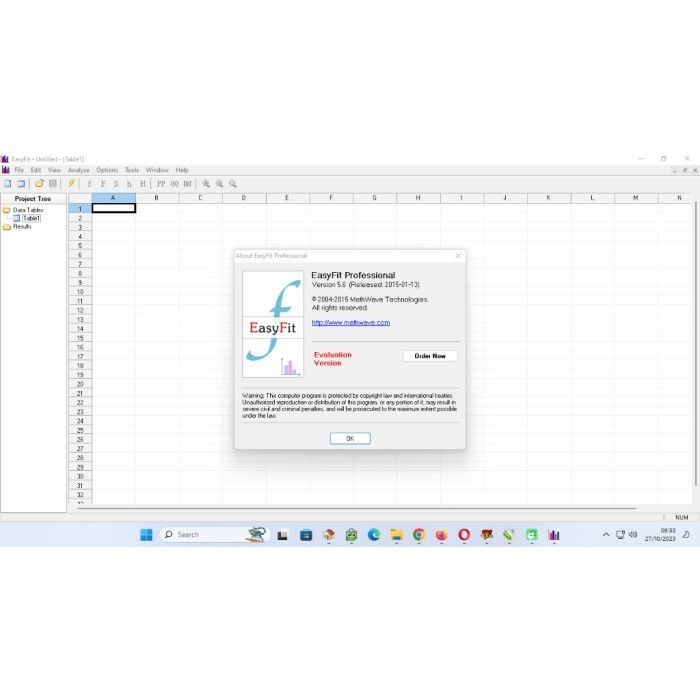Viewport: 700px width, 700px height.
Task: Open Microsoft Edge from the taskbar
Action: click(x=374, y=535)
